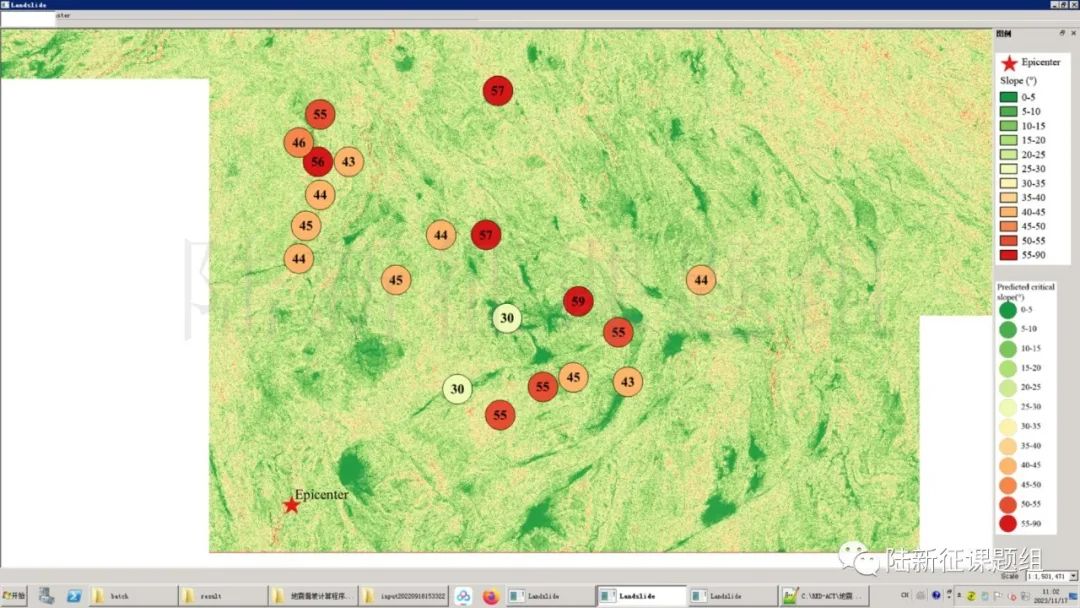Screen dimensions: 1080x608
Task: Click the landslide marker labeled 59
Action: (578, 300)
